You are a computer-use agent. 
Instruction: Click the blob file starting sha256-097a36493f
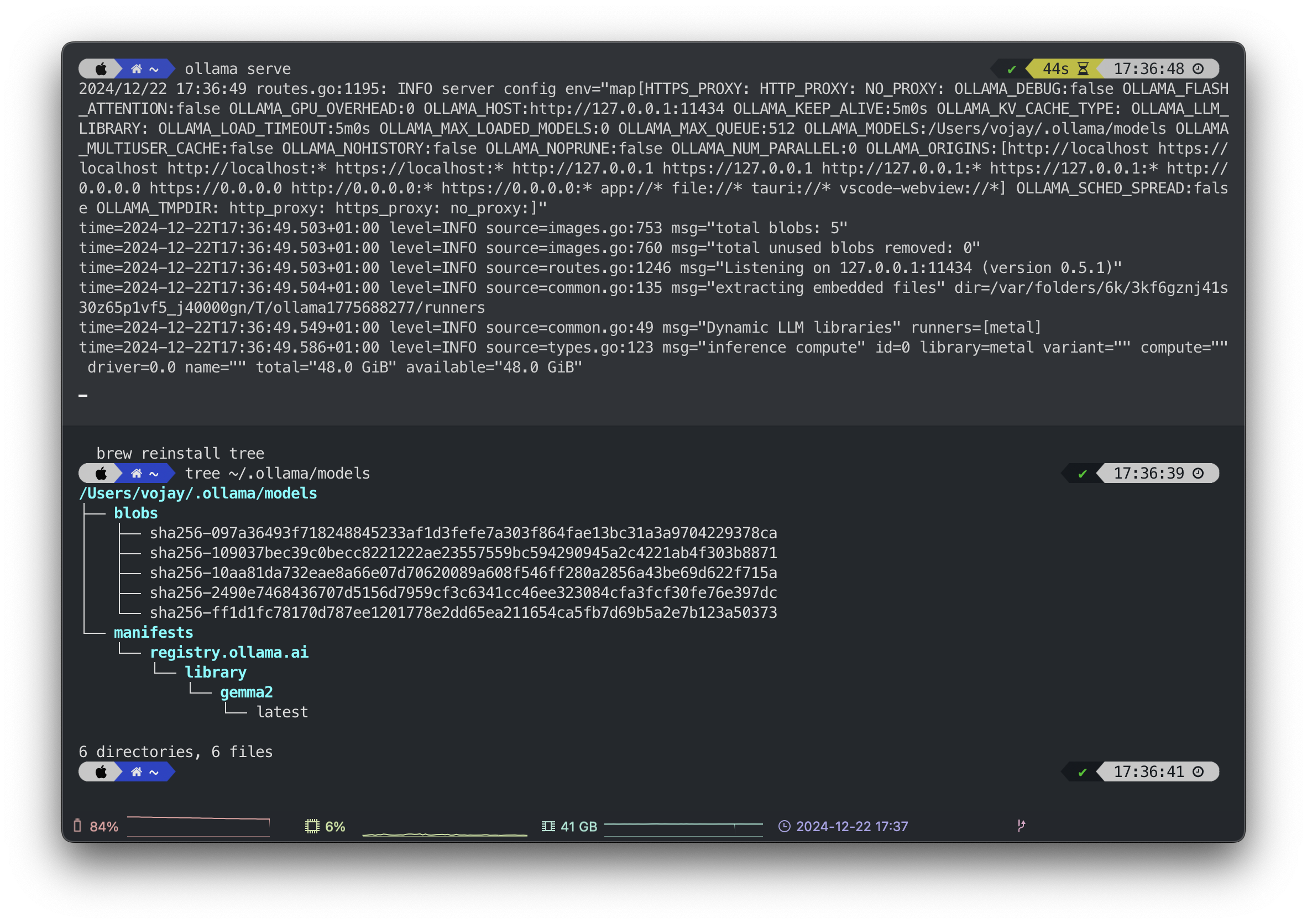point(463,533)
